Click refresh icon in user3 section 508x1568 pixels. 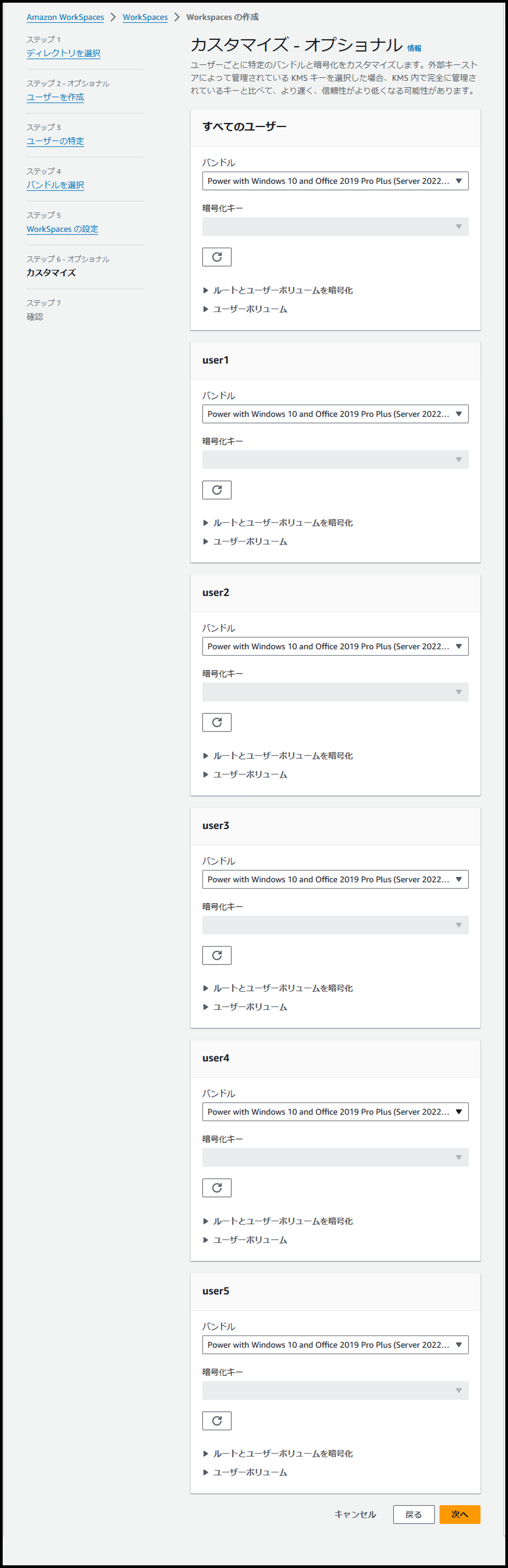click(217, 955)
